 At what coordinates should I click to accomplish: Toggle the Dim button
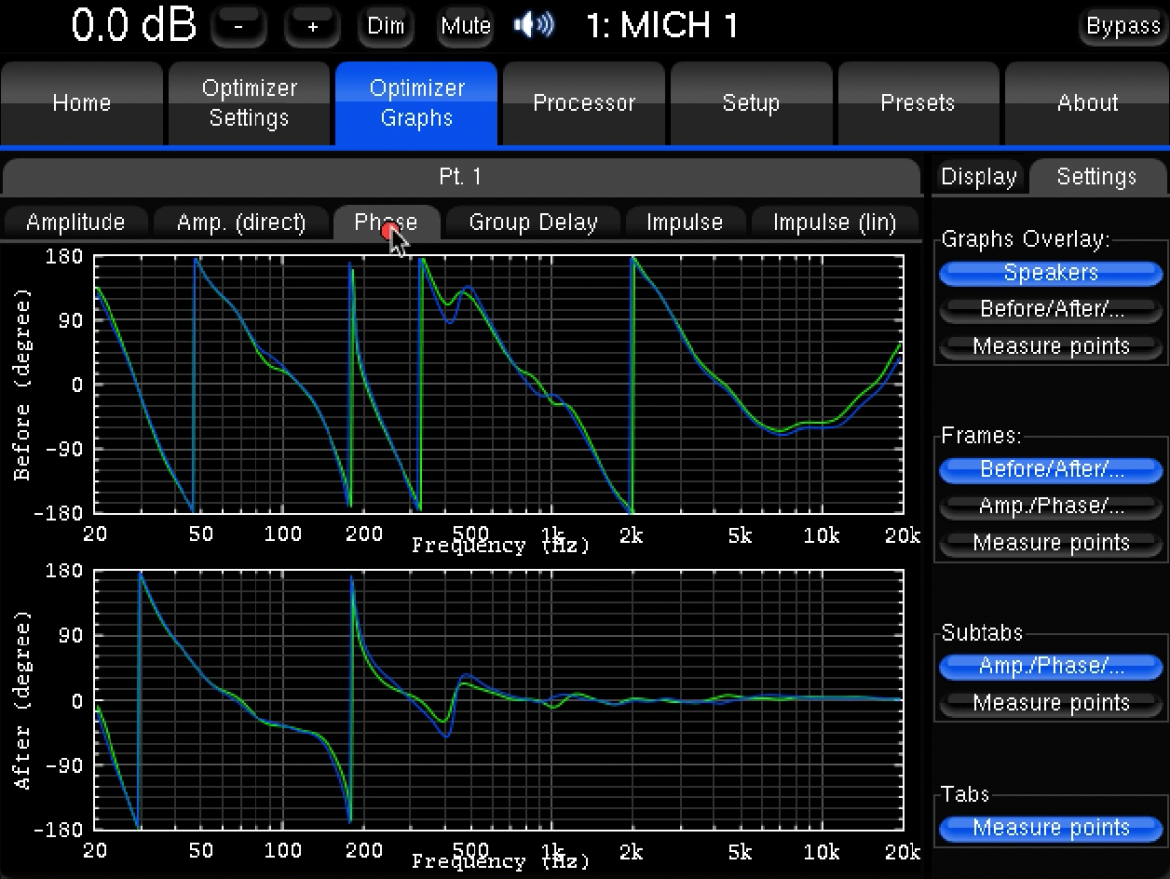[x=386, y=26]
